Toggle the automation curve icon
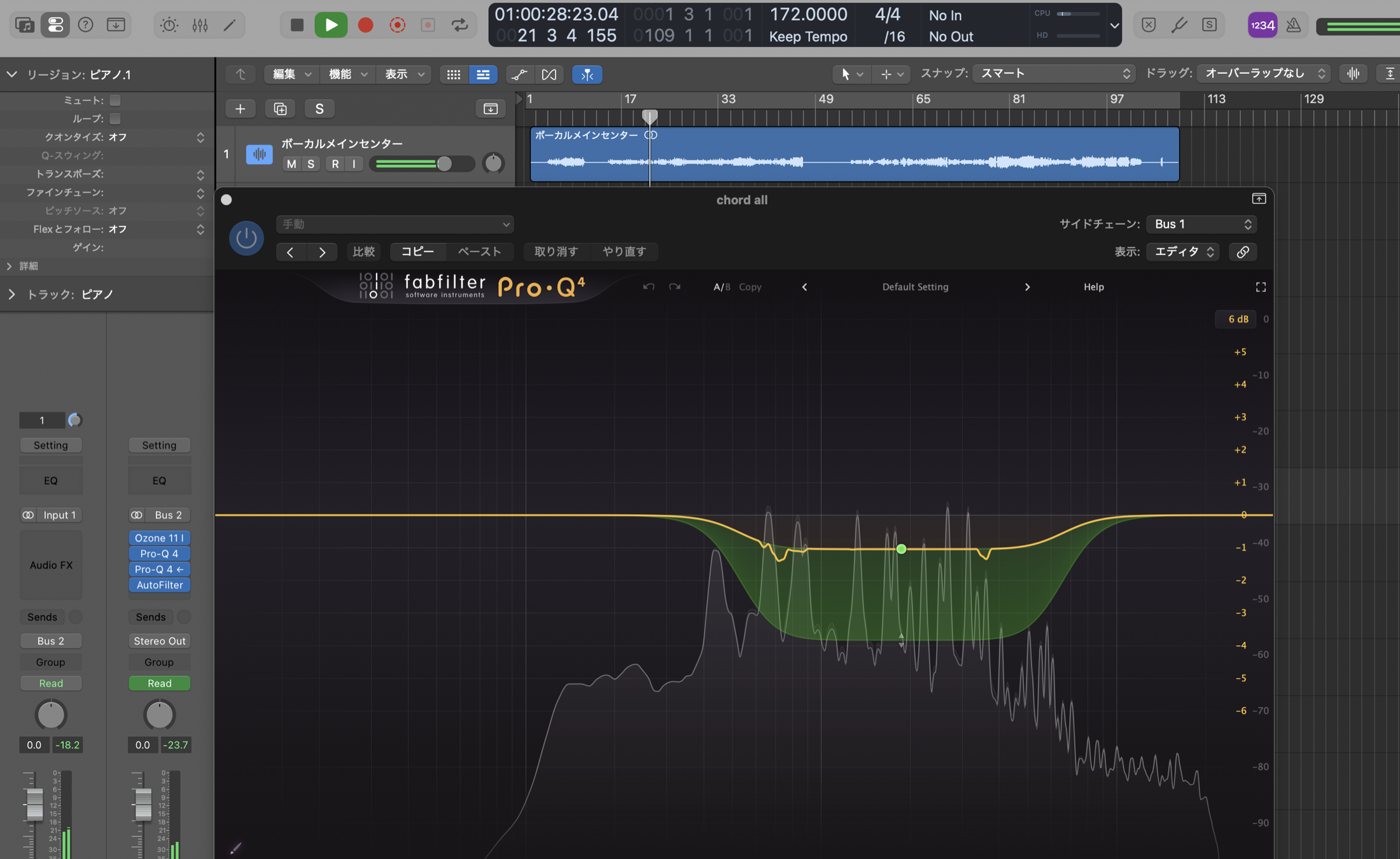 tap(519, 74)
